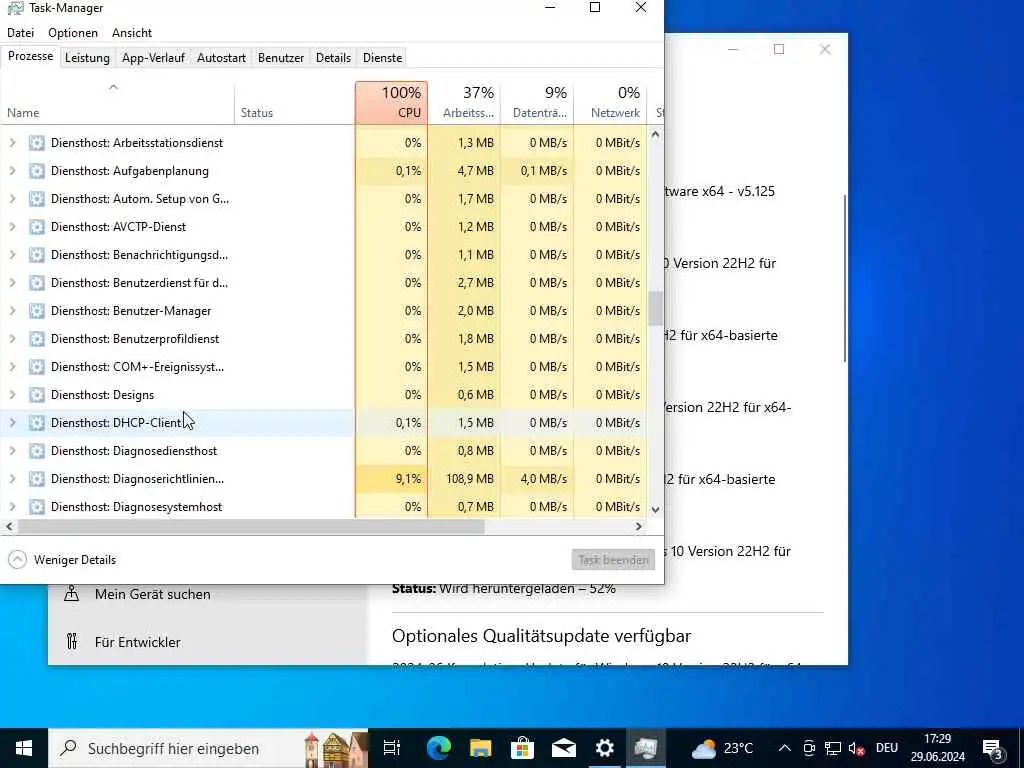1024x768 pixels.
Task: Sort by the Arbeitsspeicher column header
Action: pos(464,103)
